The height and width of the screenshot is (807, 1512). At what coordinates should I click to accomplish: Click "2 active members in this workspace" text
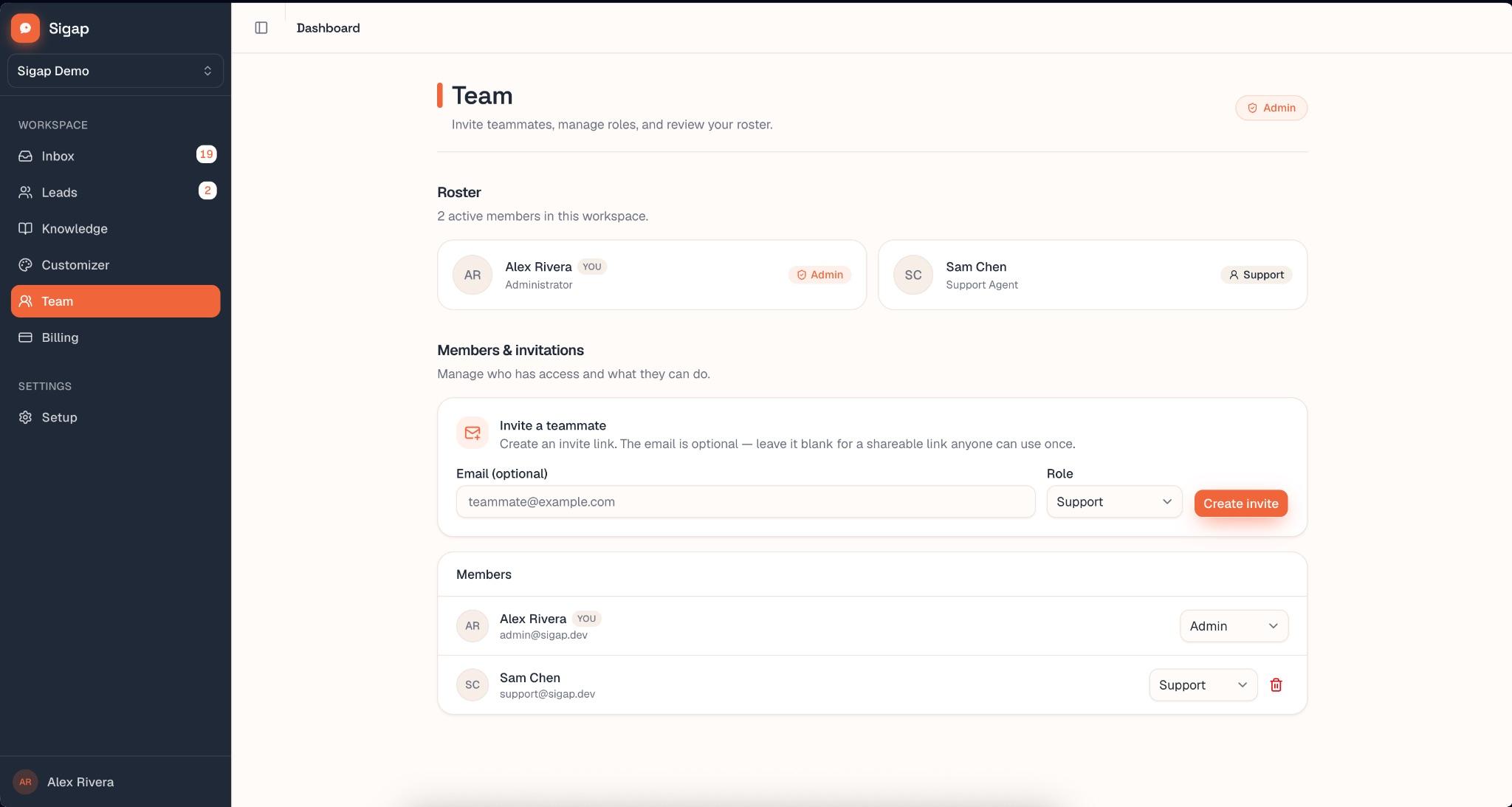coord(543,216)
